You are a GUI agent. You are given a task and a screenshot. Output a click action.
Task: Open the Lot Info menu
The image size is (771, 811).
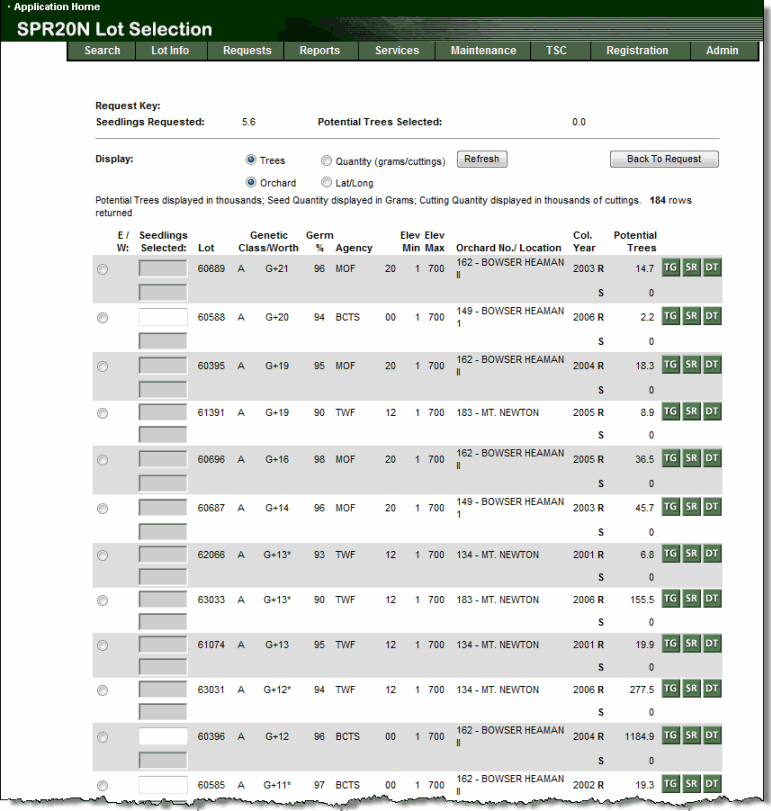tap(170, 51)
